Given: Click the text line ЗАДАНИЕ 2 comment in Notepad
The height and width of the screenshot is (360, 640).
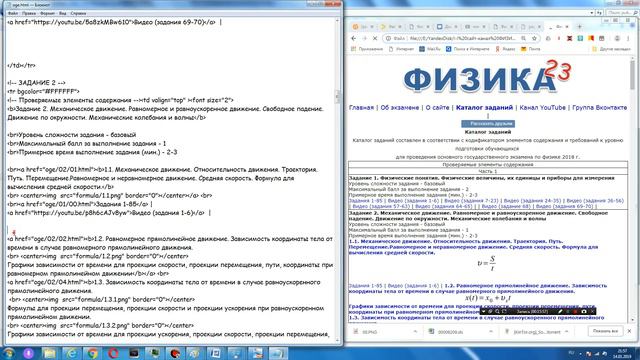Looking at the screenshot, I should (36, 83).
